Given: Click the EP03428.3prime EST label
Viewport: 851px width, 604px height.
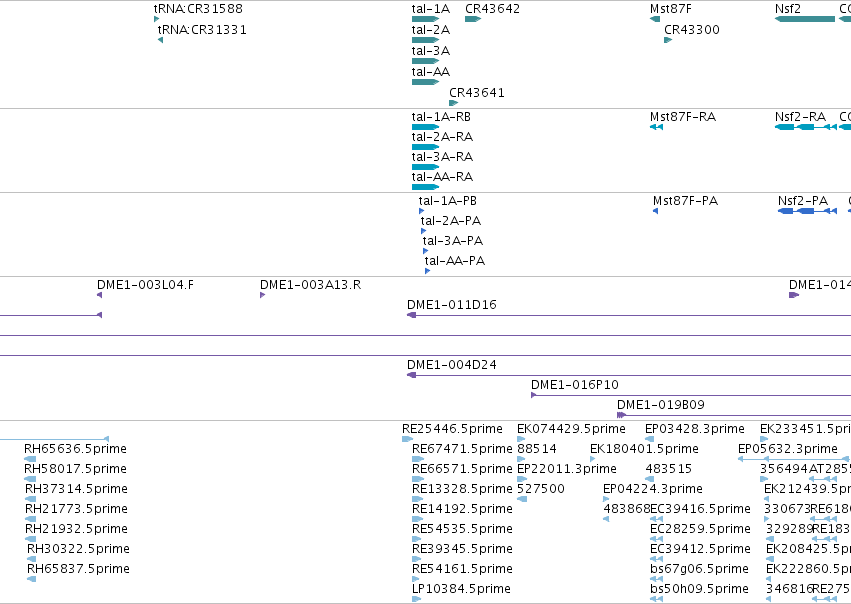Looking at the screenshot, I should [695, 429].
